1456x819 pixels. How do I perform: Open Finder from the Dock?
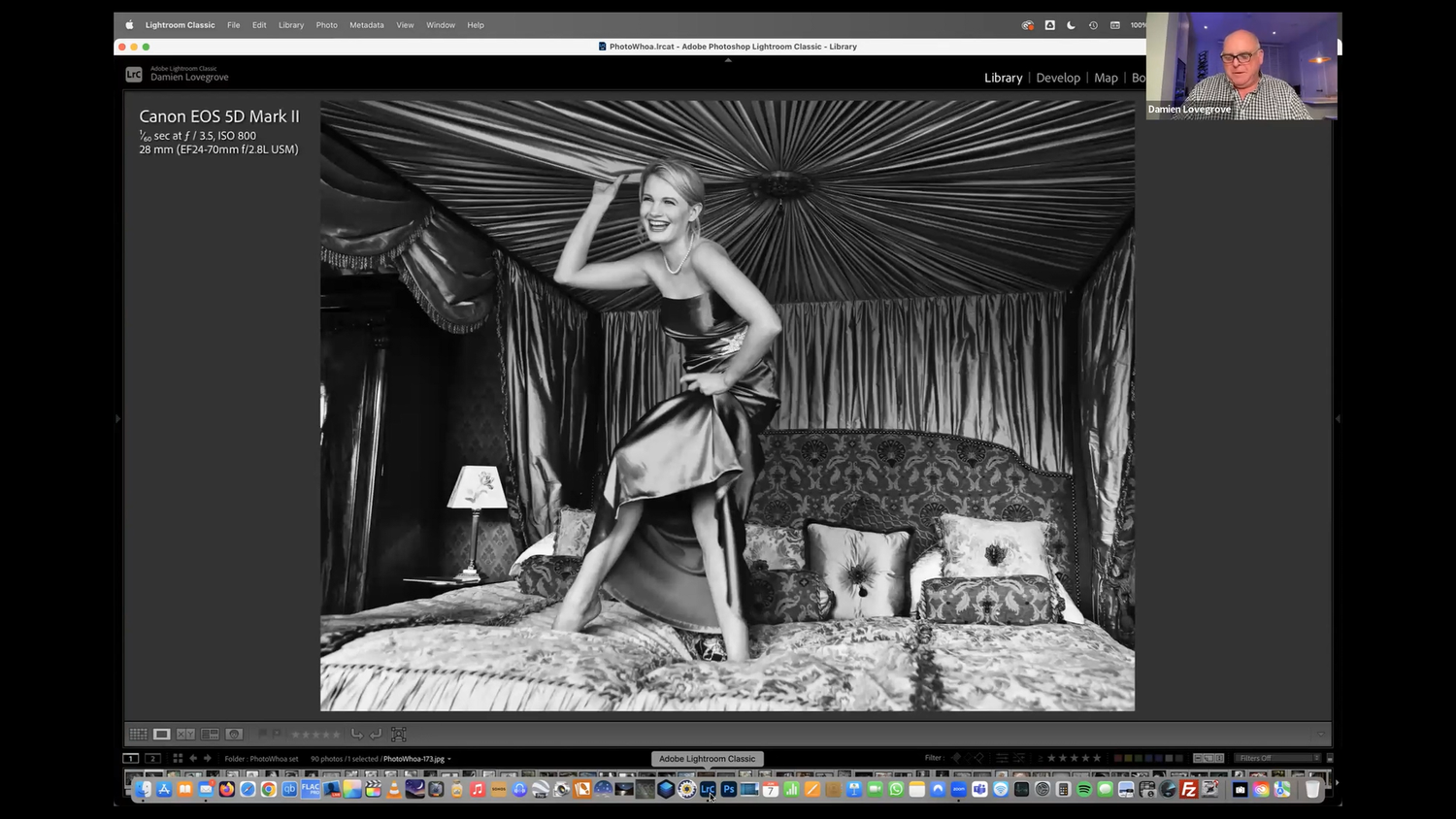(144, 790)
